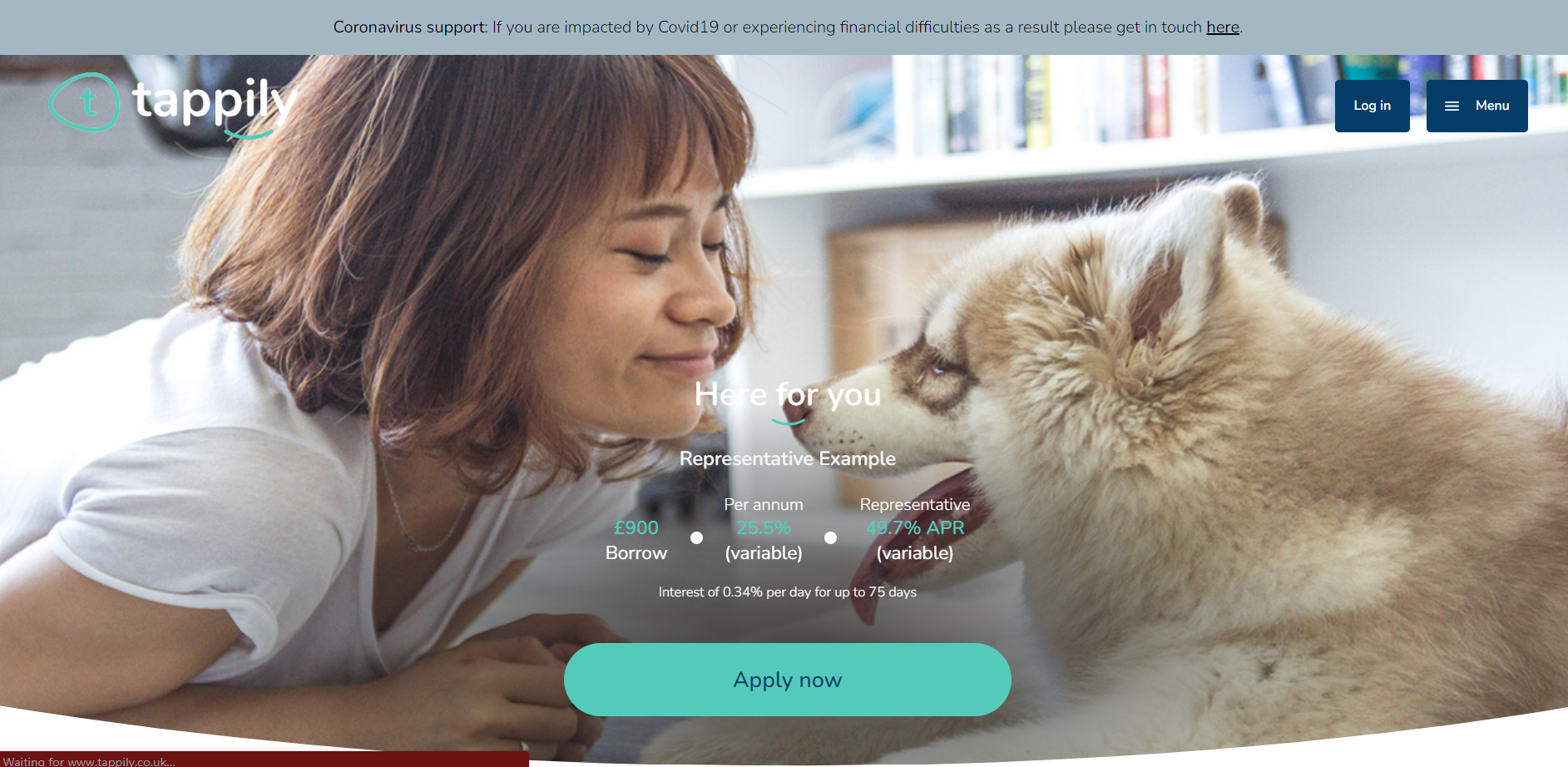The width and height of the screenshot is (1568, 767).
Task: Click the tappily wordmark text
Action: (x=215, y=104)
